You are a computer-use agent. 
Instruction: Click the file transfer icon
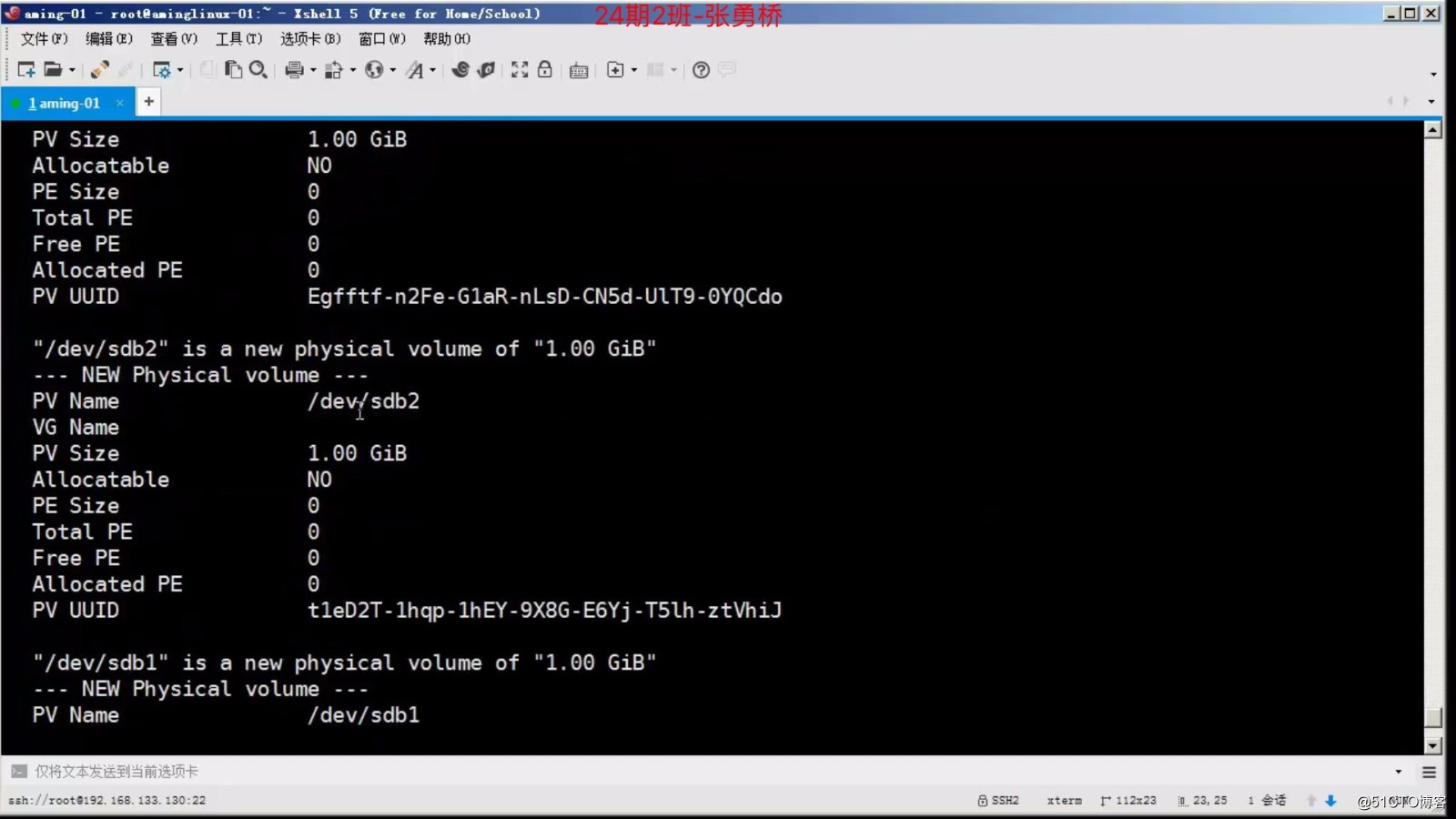coord(334,70)
